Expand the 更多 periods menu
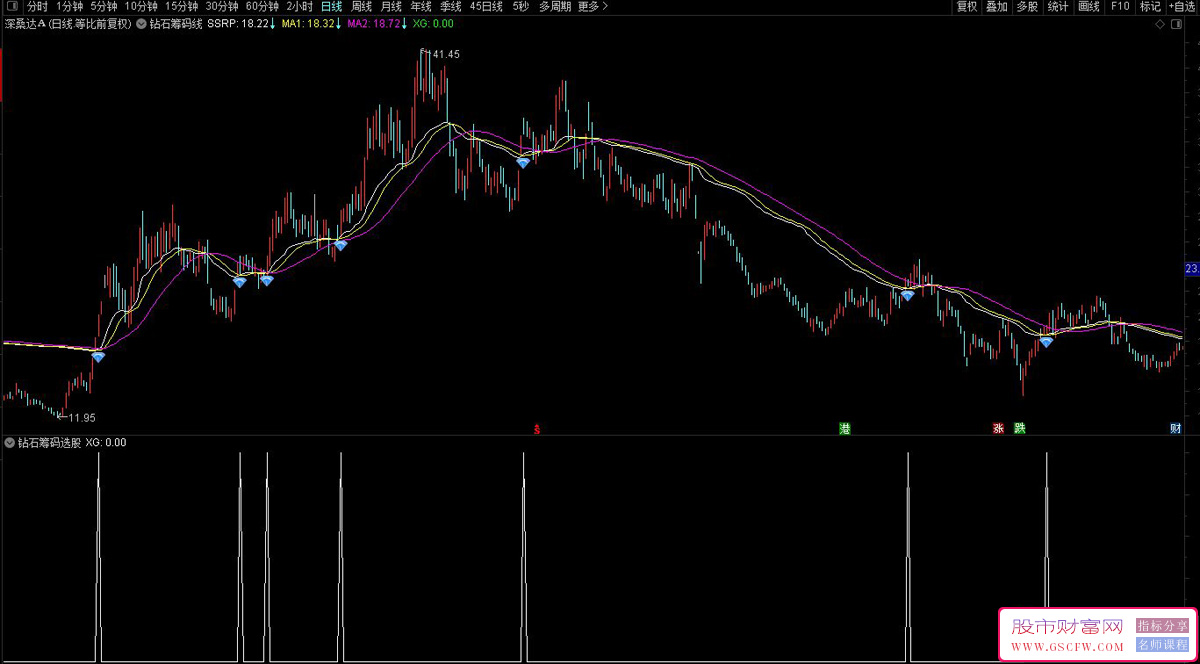 [593, 6]
